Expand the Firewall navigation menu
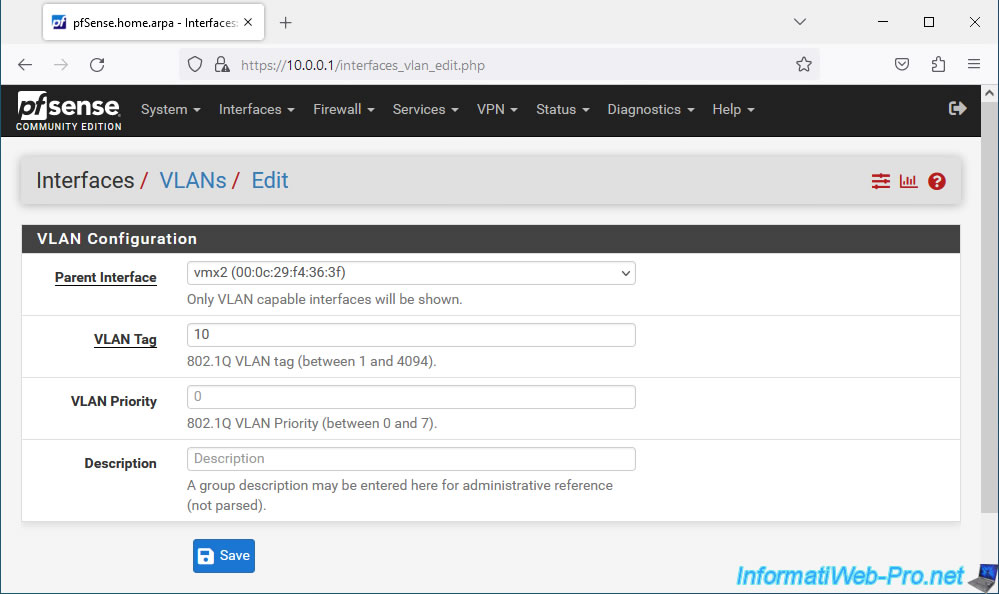Viewport: 999px width, 594px height. tap(343, 109)
